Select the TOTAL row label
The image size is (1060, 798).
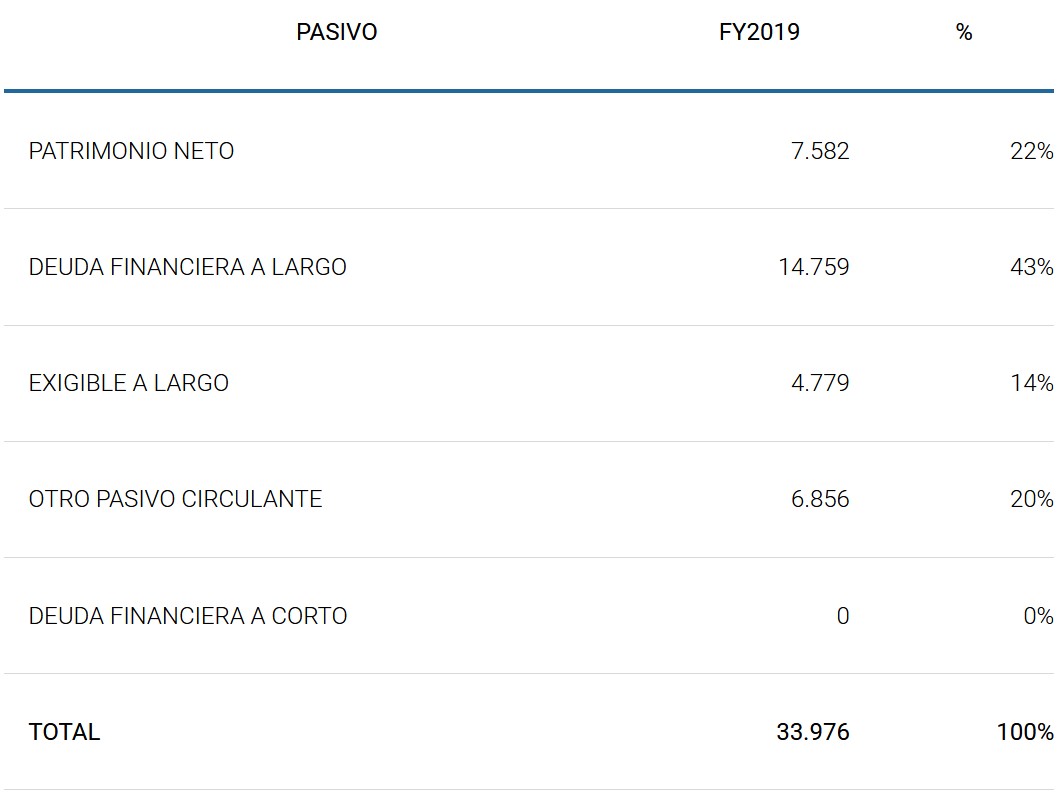tap(64, 731)
